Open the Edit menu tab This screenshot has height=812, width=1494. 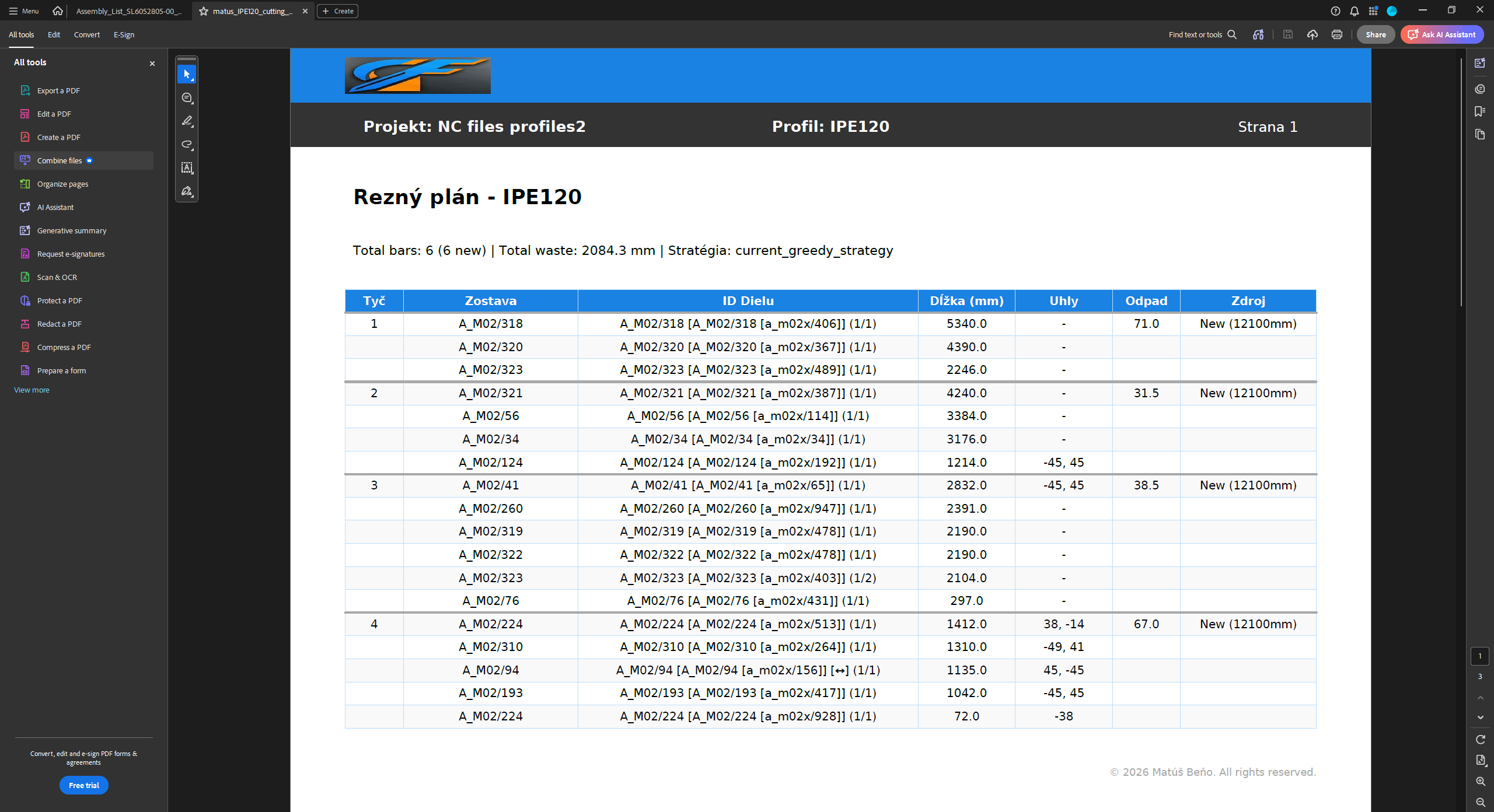point(54,34)
